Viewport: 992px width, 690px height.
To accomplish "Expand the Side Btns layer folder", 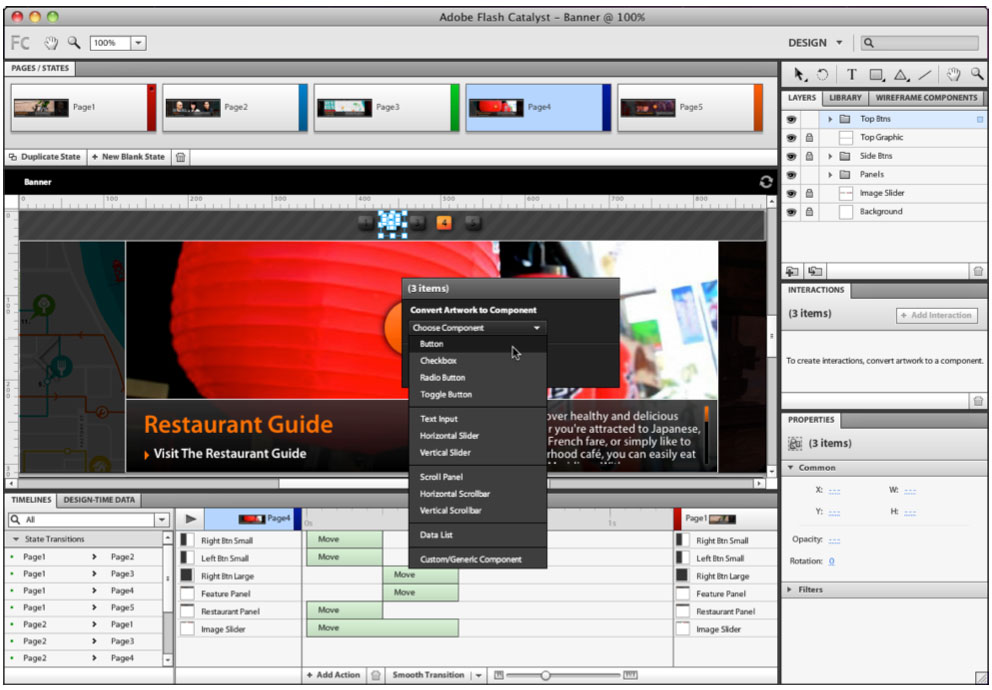I will tap(830, 156).
